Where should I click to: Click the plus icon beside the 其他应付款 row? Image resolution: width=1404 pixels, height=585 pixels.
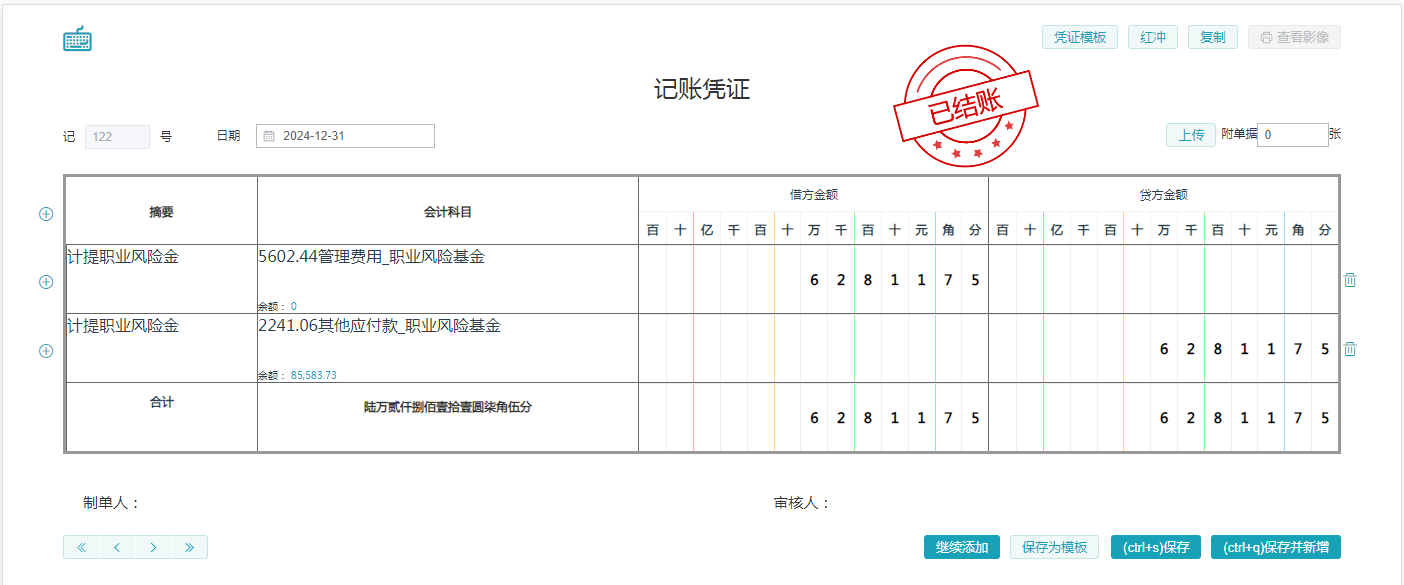[46, 351]
